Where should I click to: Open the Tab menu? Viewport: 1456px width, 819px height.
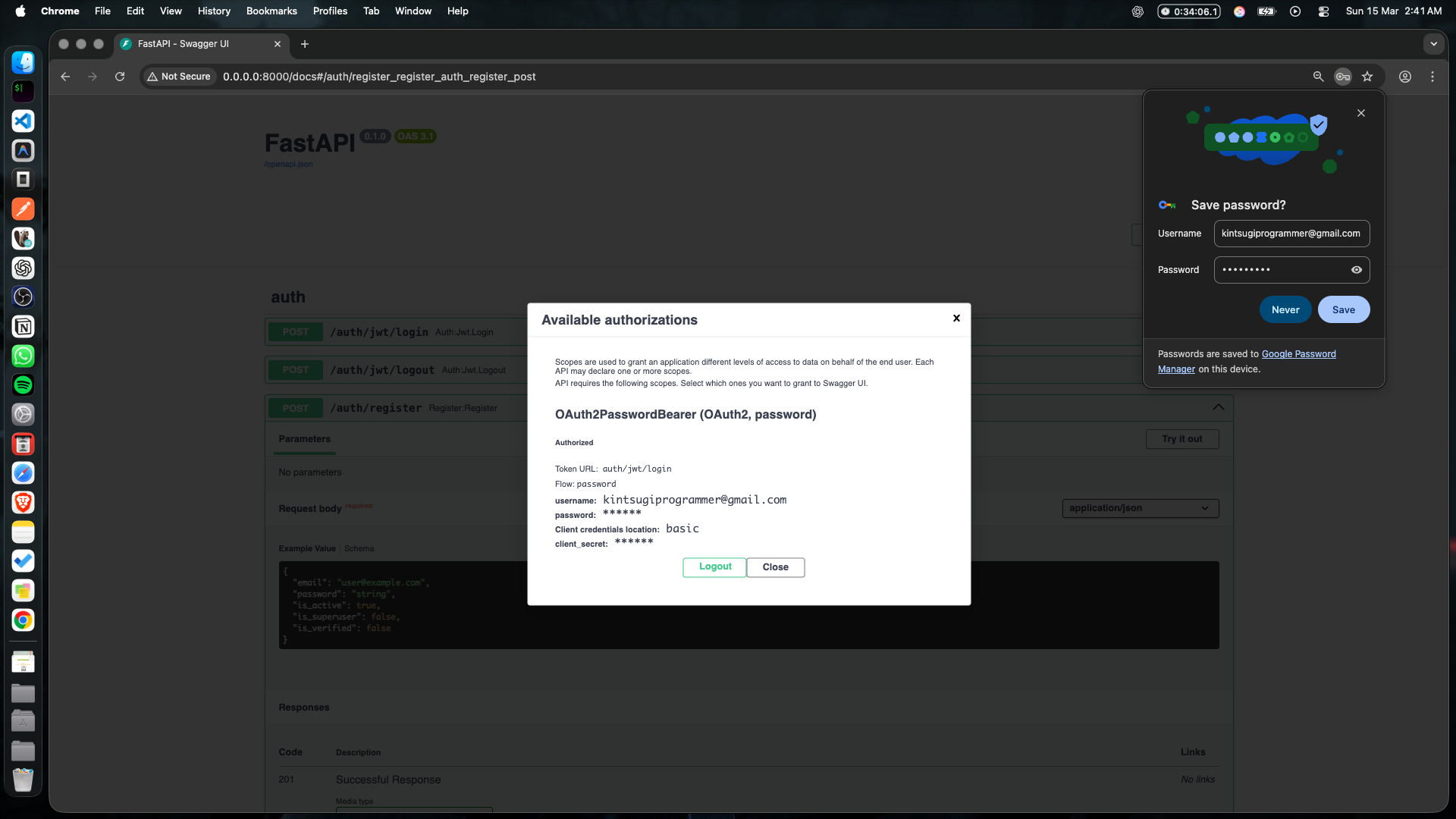[x=371, y=11]
